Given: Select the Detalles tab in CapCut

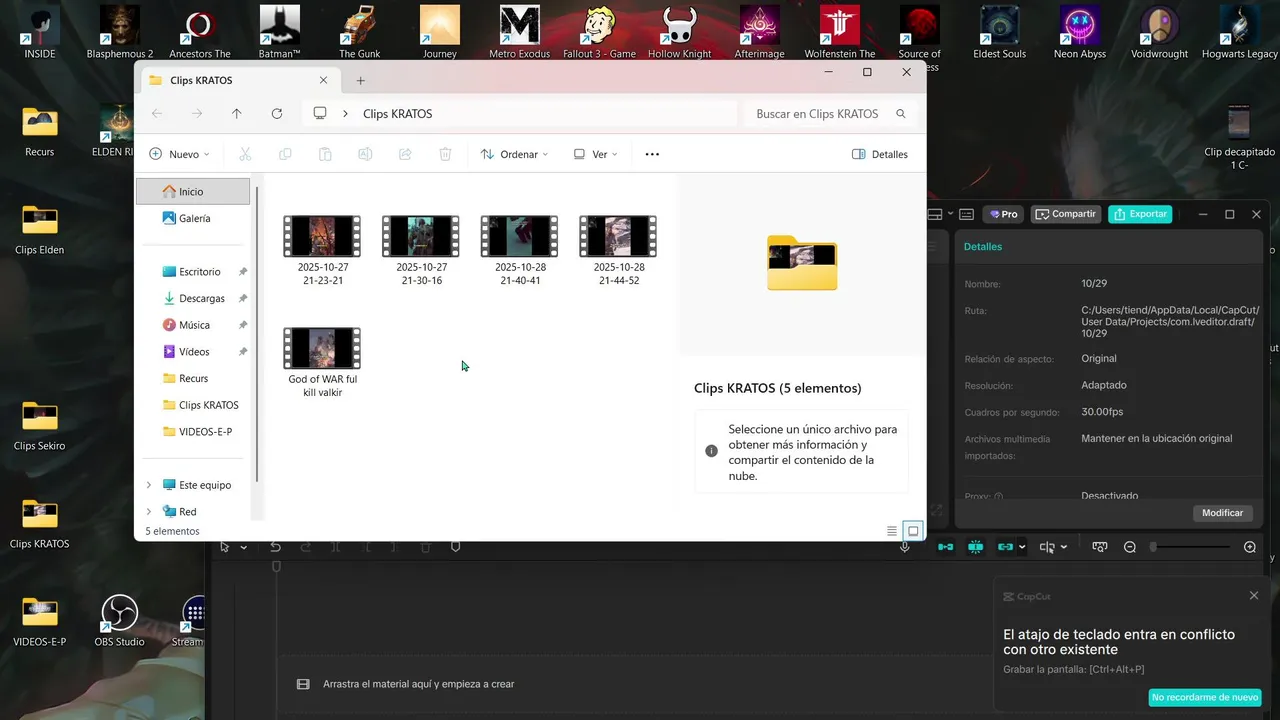Looking at the screenshot, I should pos(983,246).
